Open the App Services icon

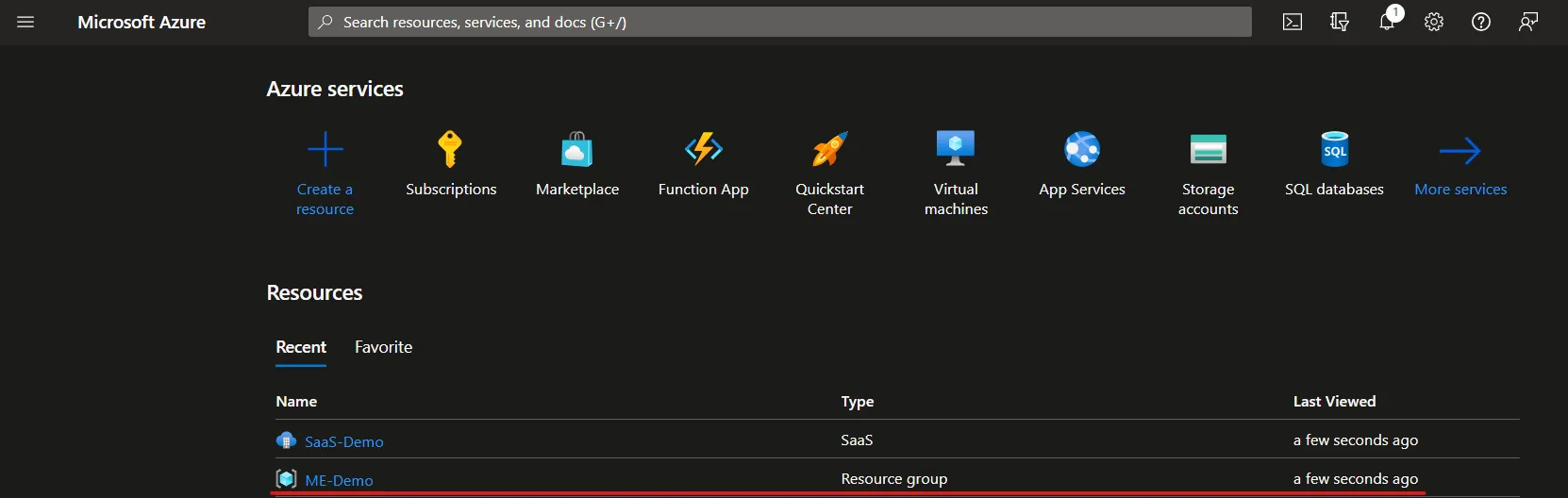point(1082,149)
